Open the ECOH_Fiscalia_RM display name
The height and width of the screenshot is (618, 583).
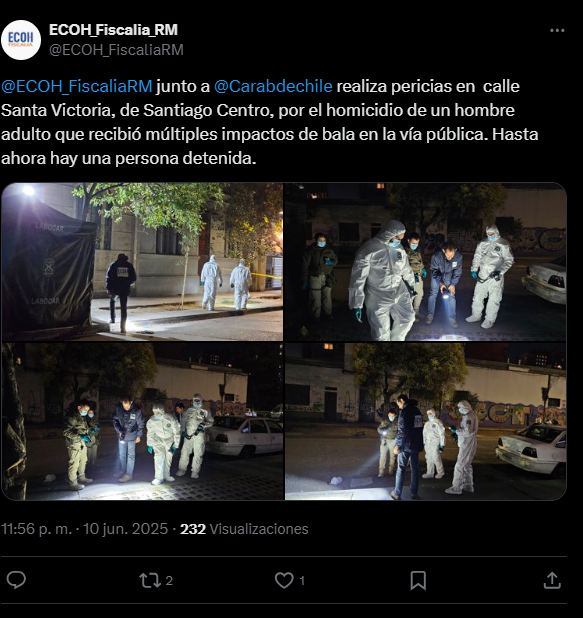(114, 30)
